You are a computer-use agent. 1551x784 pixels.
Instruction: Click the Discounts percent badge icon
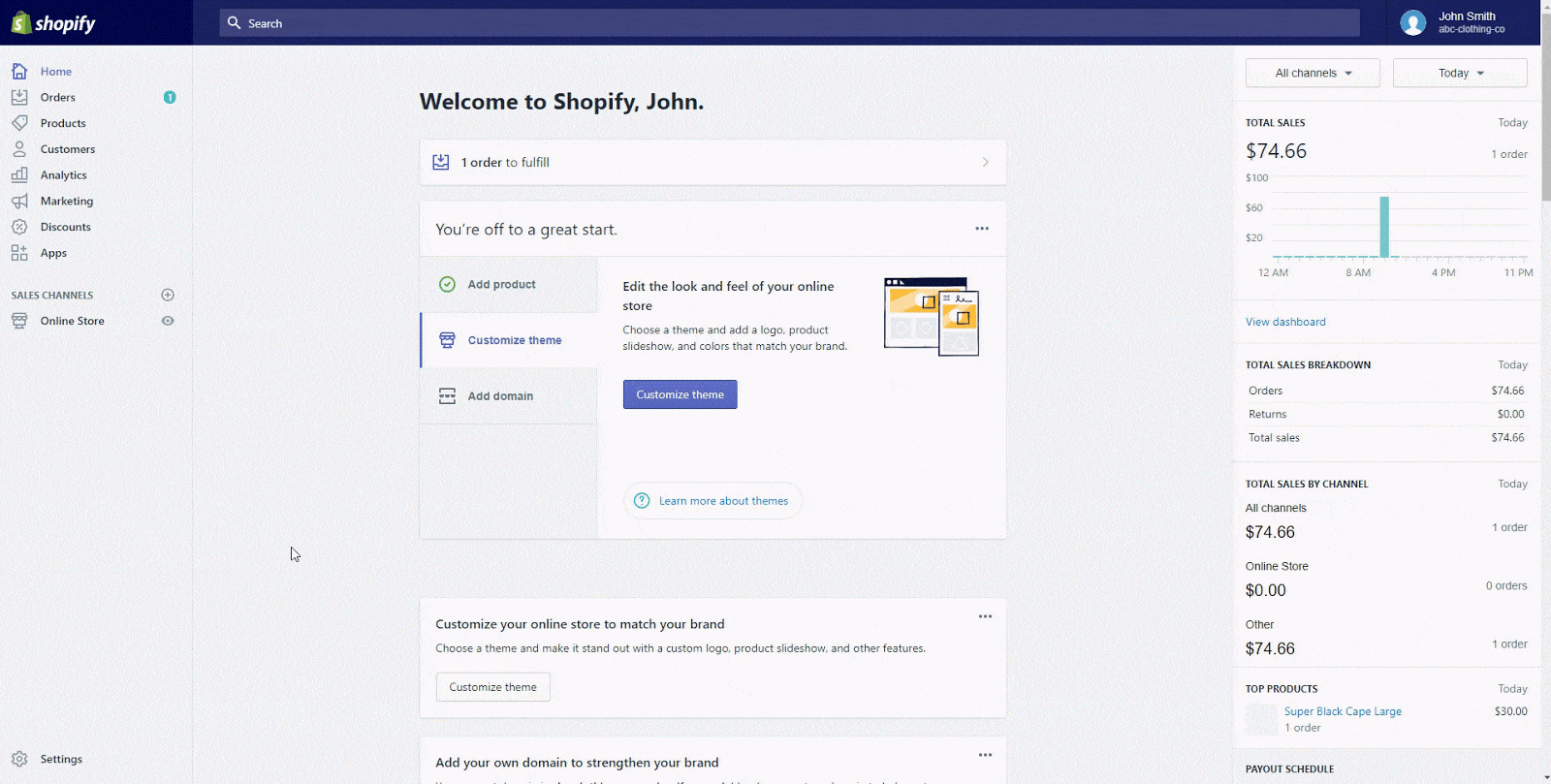(x=19, y=227)
